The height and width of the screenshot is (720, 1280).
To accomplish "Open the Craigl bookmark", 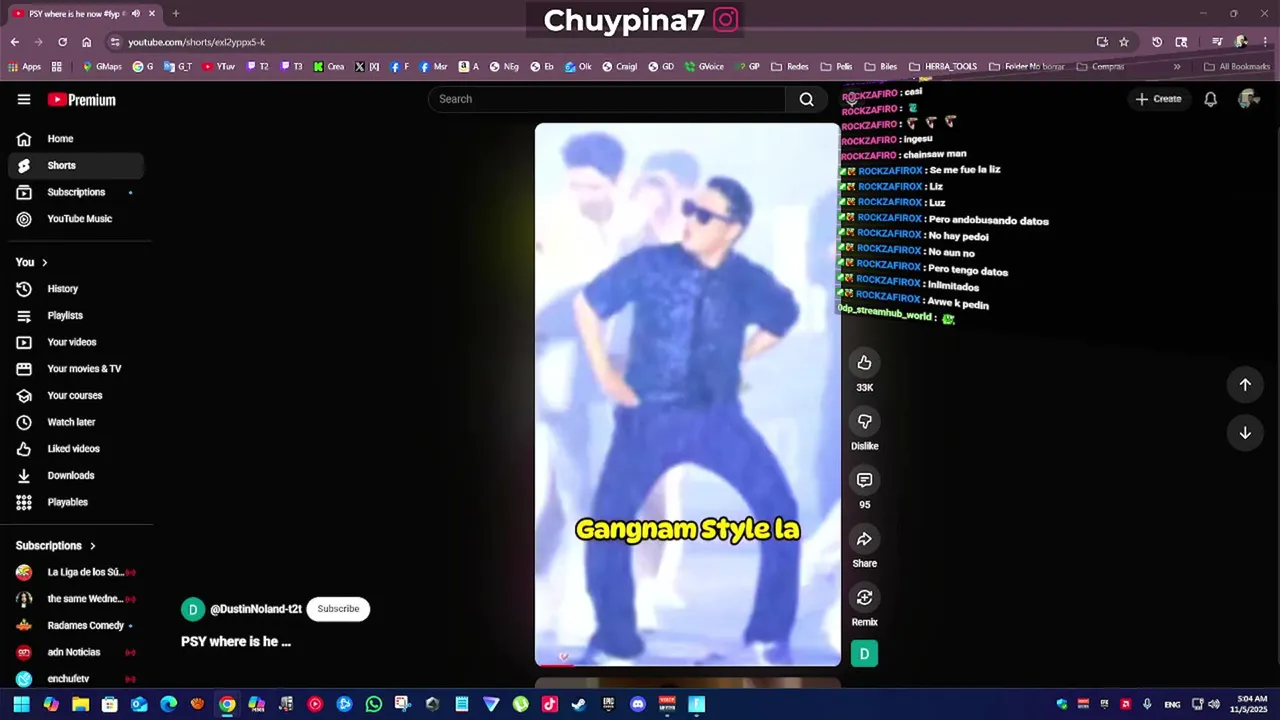I will tap(619, 67).
